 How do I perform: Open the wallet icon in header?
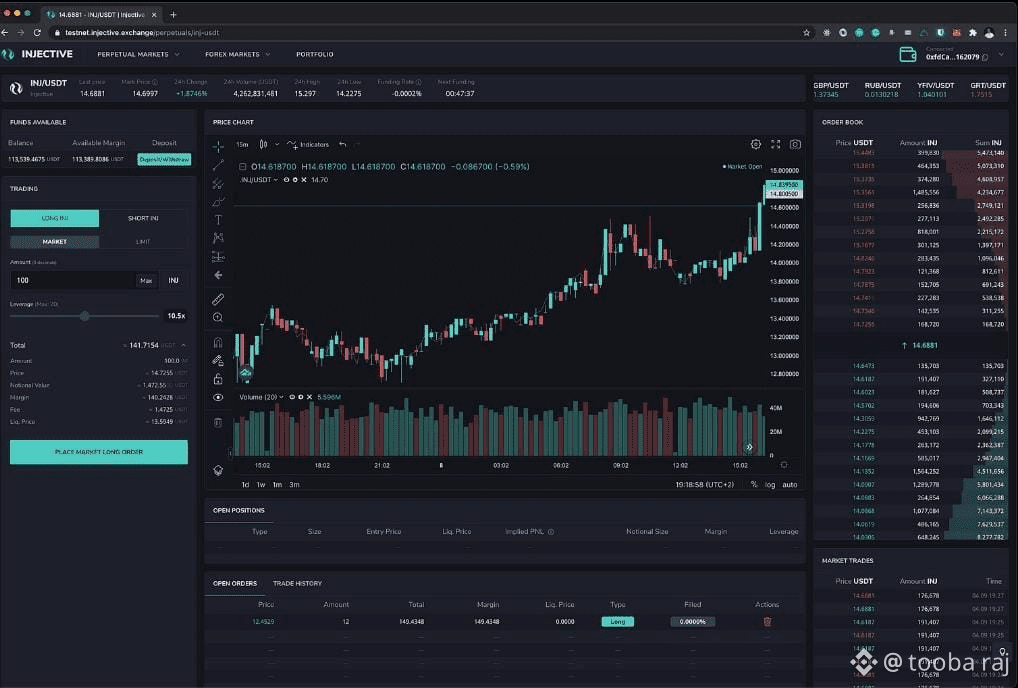907,55
